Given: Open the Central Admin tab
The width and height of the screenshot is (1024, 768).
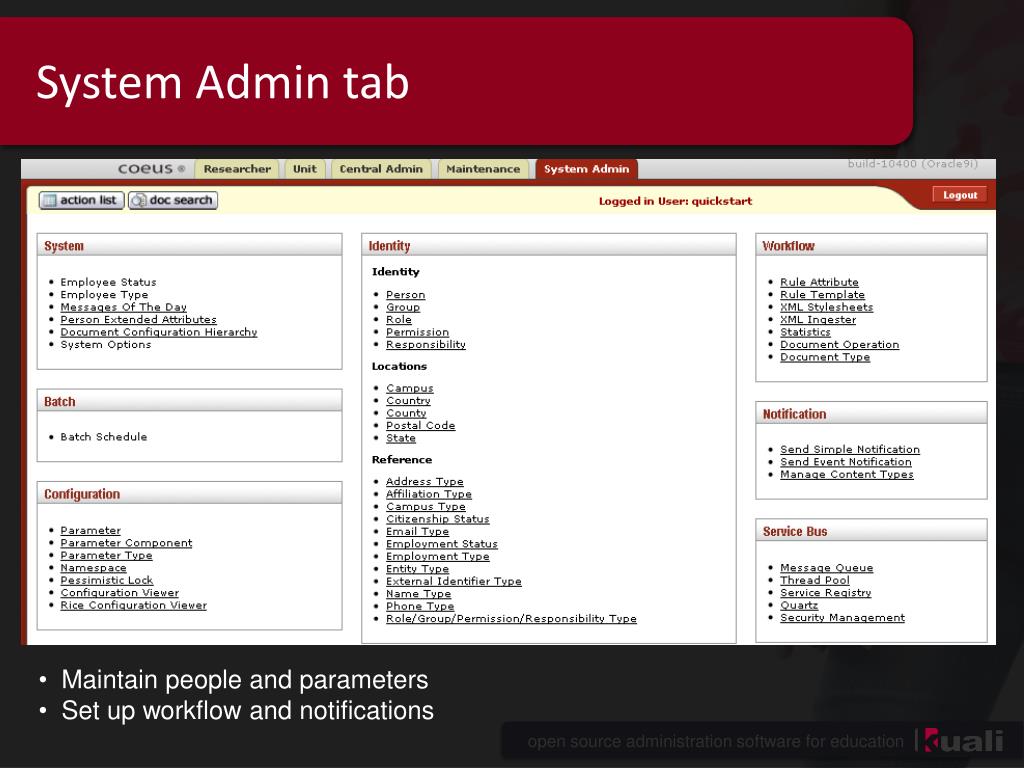Looking at the screenshot, I should [x=381, y=168].
